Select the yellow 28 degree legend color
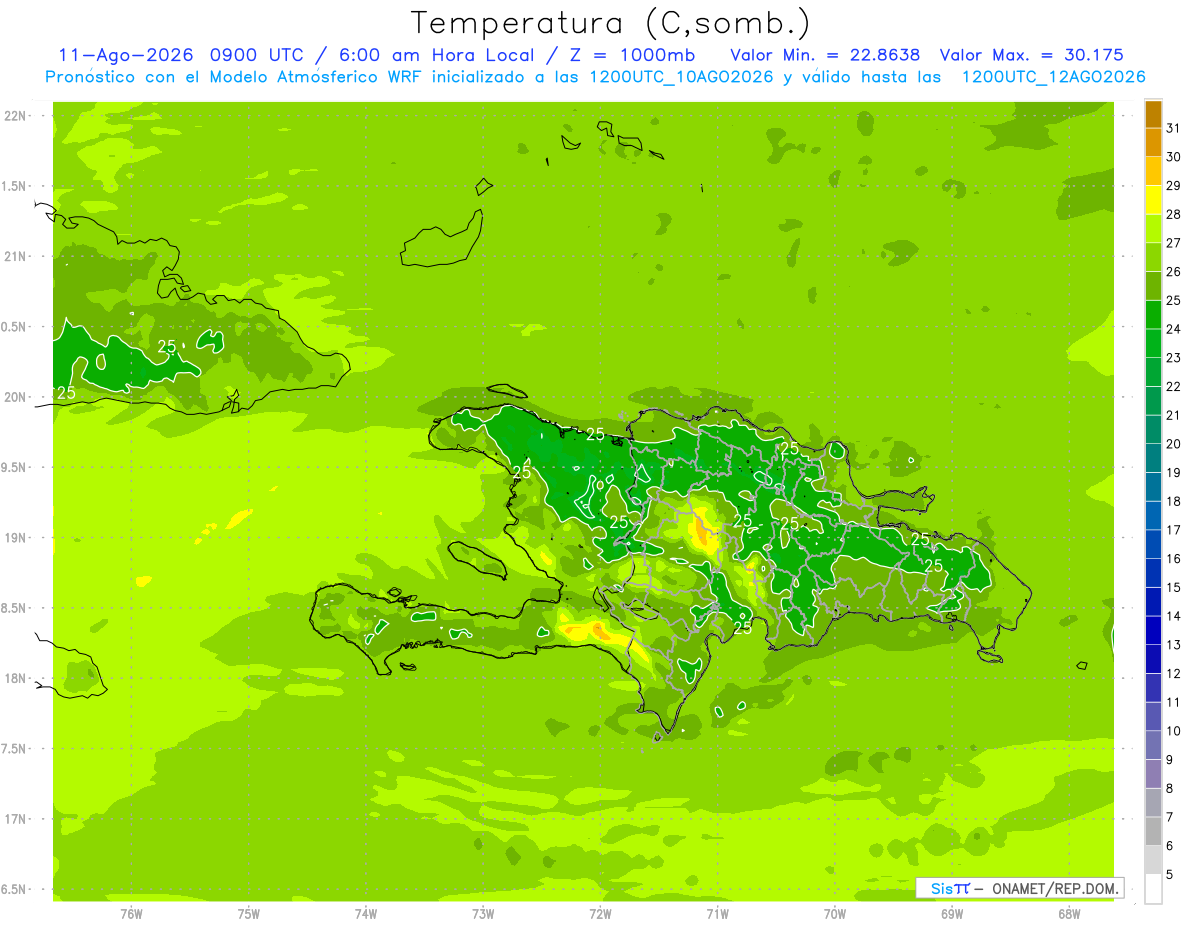Viewport: 1200px width, 927px height. 1153,200
